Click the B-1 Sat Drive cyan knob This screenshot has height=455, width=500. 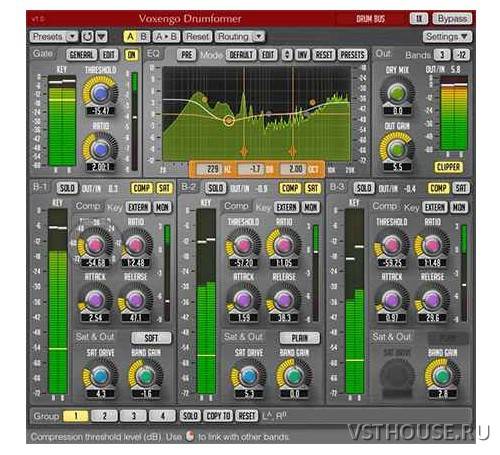(x=100, y=376)
